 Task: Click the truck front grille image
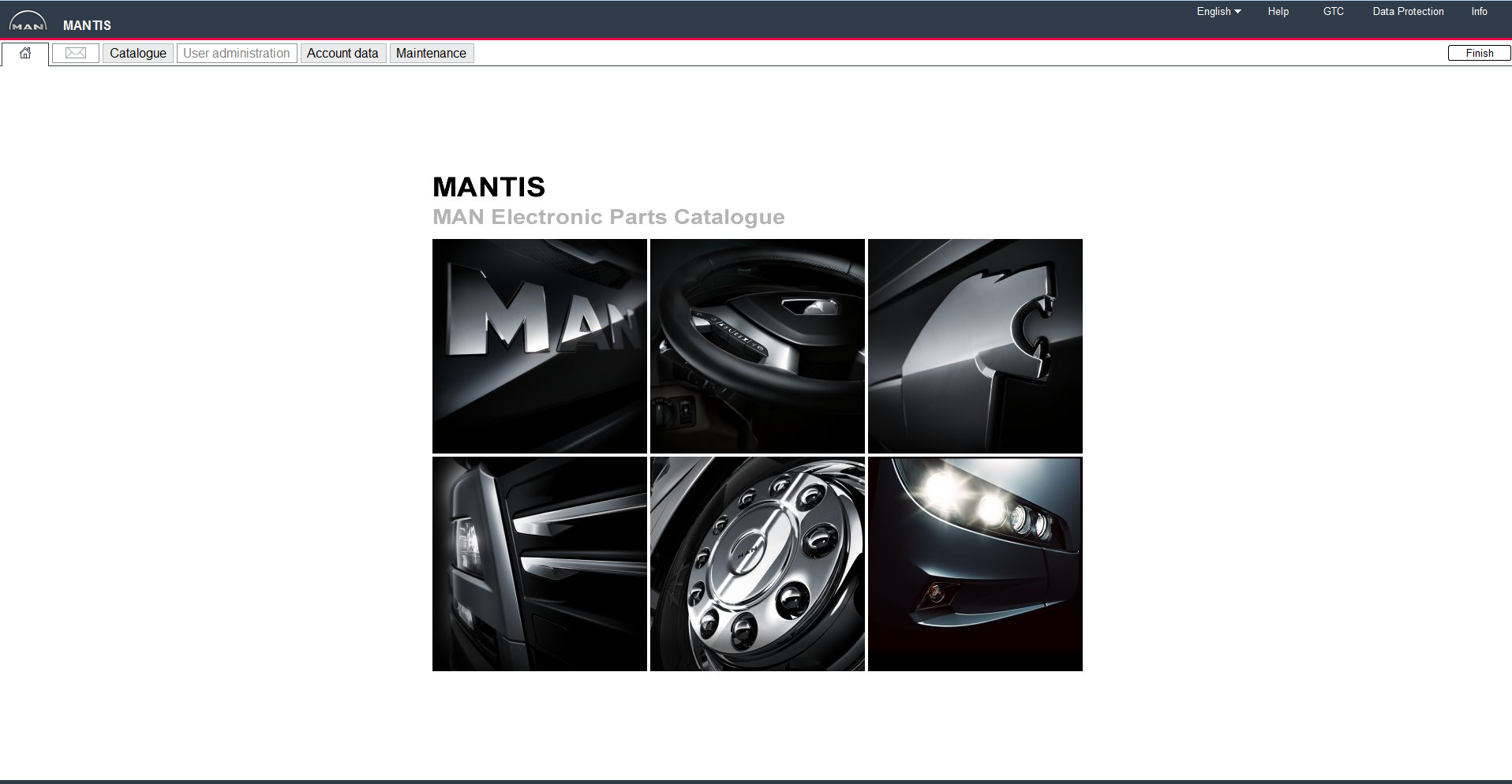[x=540, y=564]
